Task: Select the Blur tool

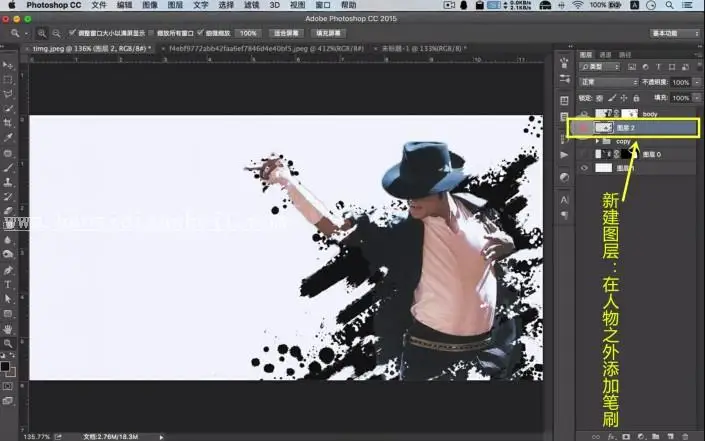Action: pos(8,240)
